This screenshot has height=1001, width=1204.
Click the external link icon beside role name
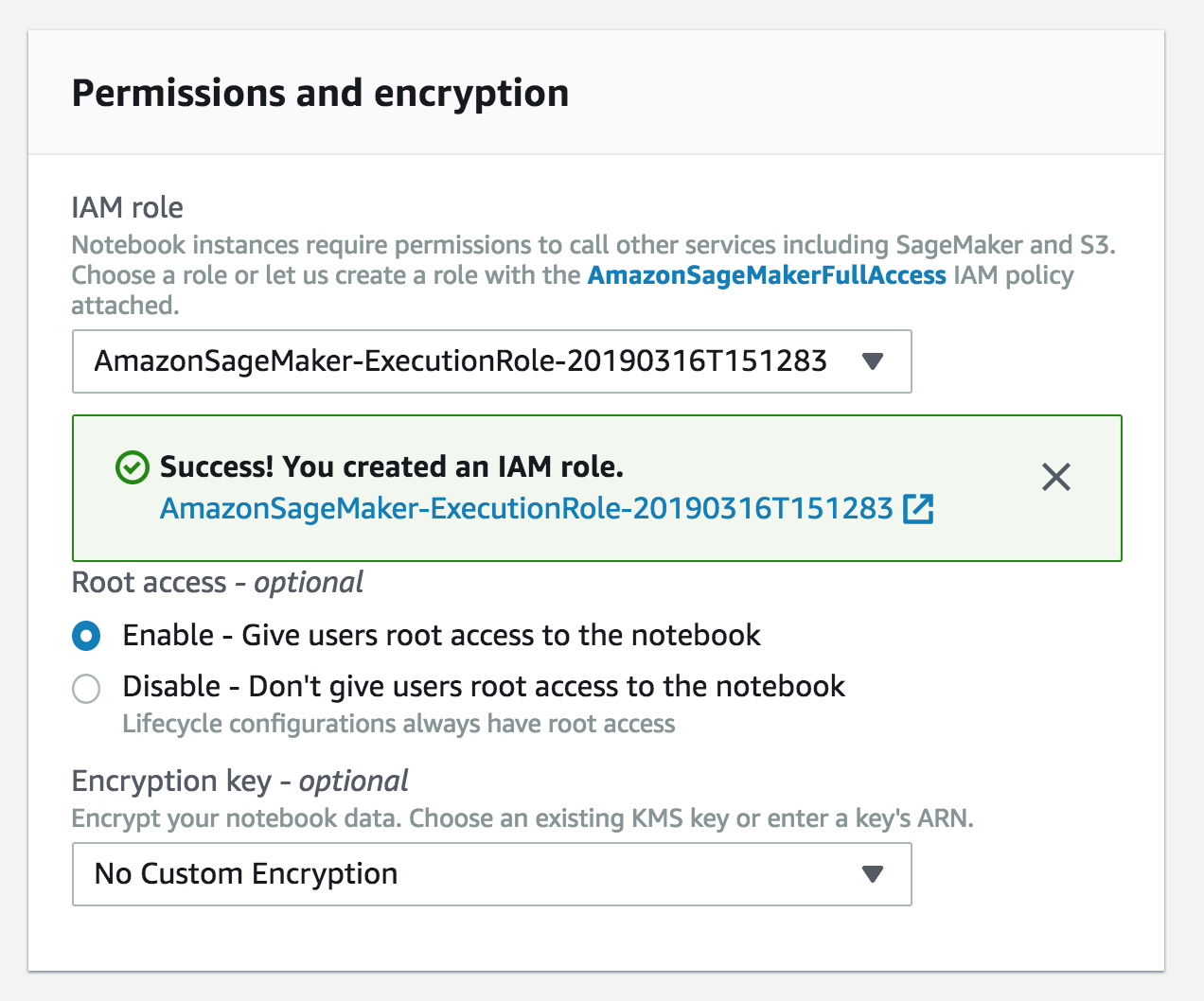[x=918, y=509]
